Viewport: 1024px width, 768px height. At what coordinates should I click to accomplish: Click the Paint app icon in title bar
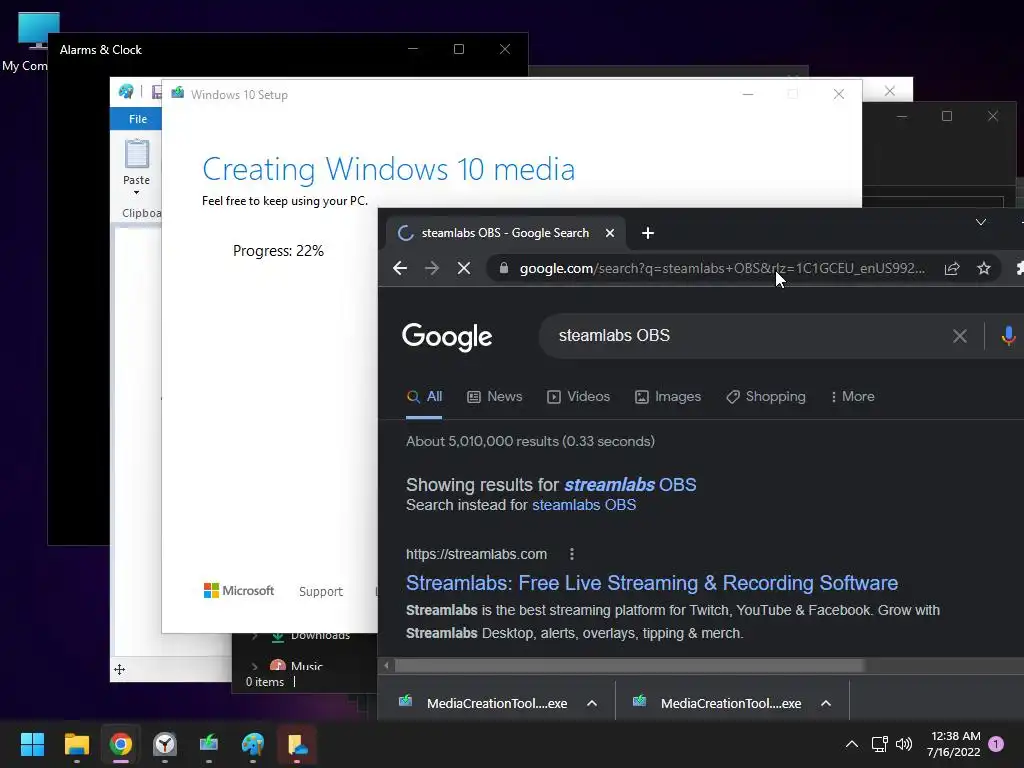click(126, 91)
